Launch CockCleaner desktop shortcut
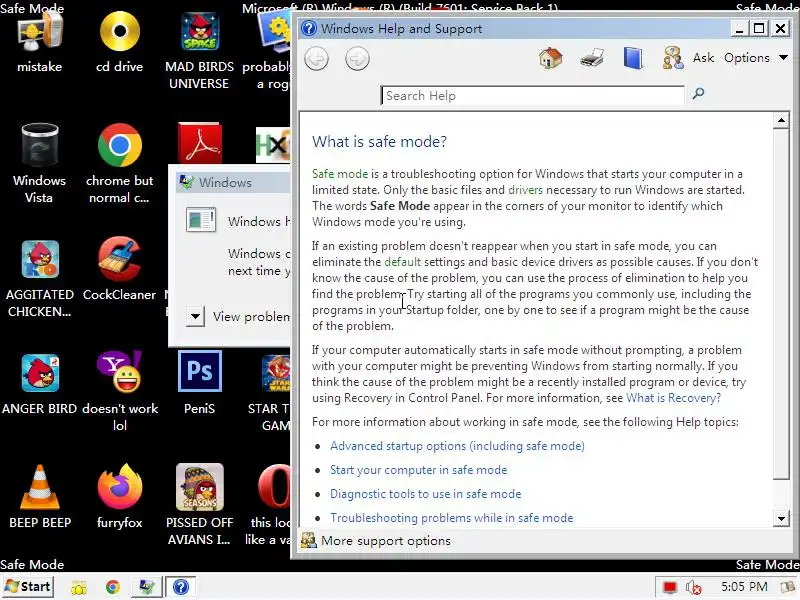Viewport: 800px width, 600px height. (119, 269)
